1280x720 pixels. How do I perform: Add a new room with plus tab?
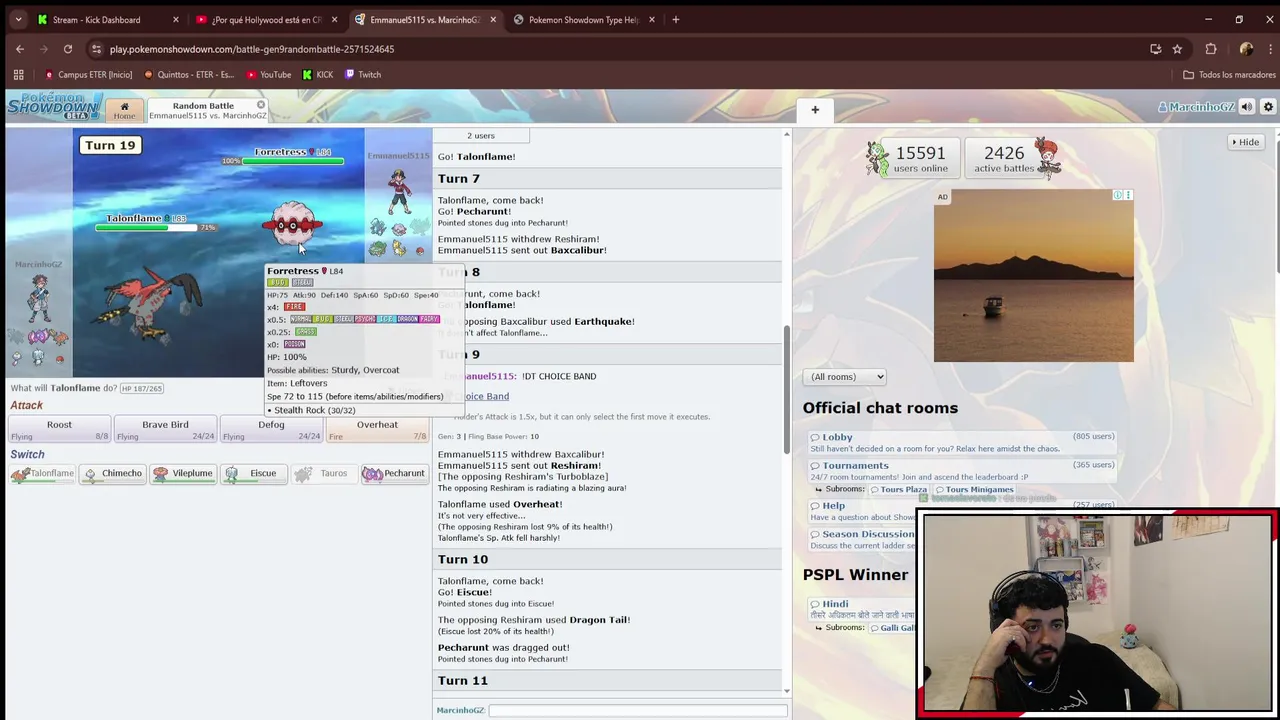click(815, 110)
